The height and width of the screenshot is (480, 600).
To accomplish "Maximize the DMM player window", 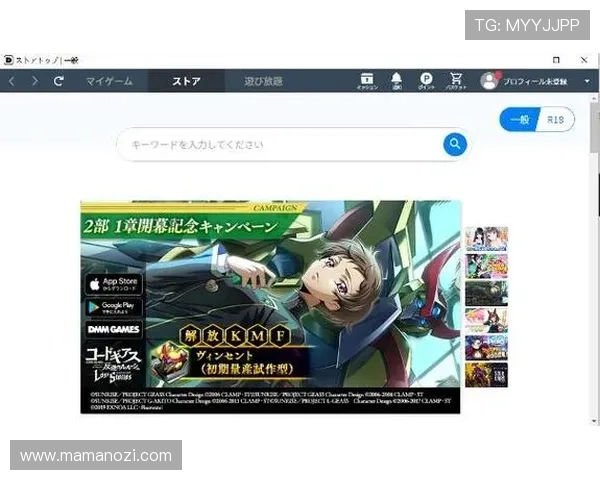I will click(556, 60).
